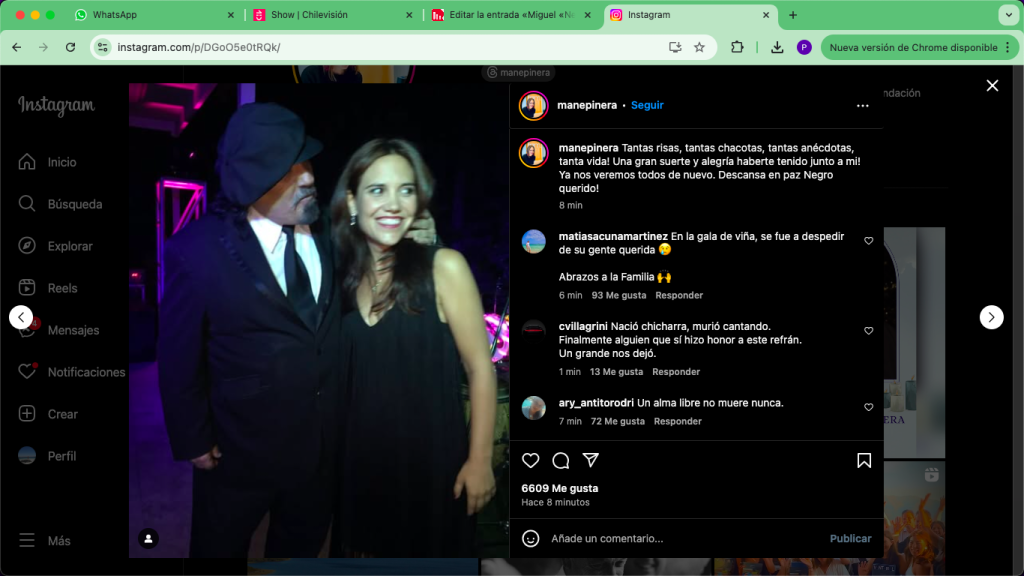
Task: Open post options three-dot menu
Action: point(863,106)
